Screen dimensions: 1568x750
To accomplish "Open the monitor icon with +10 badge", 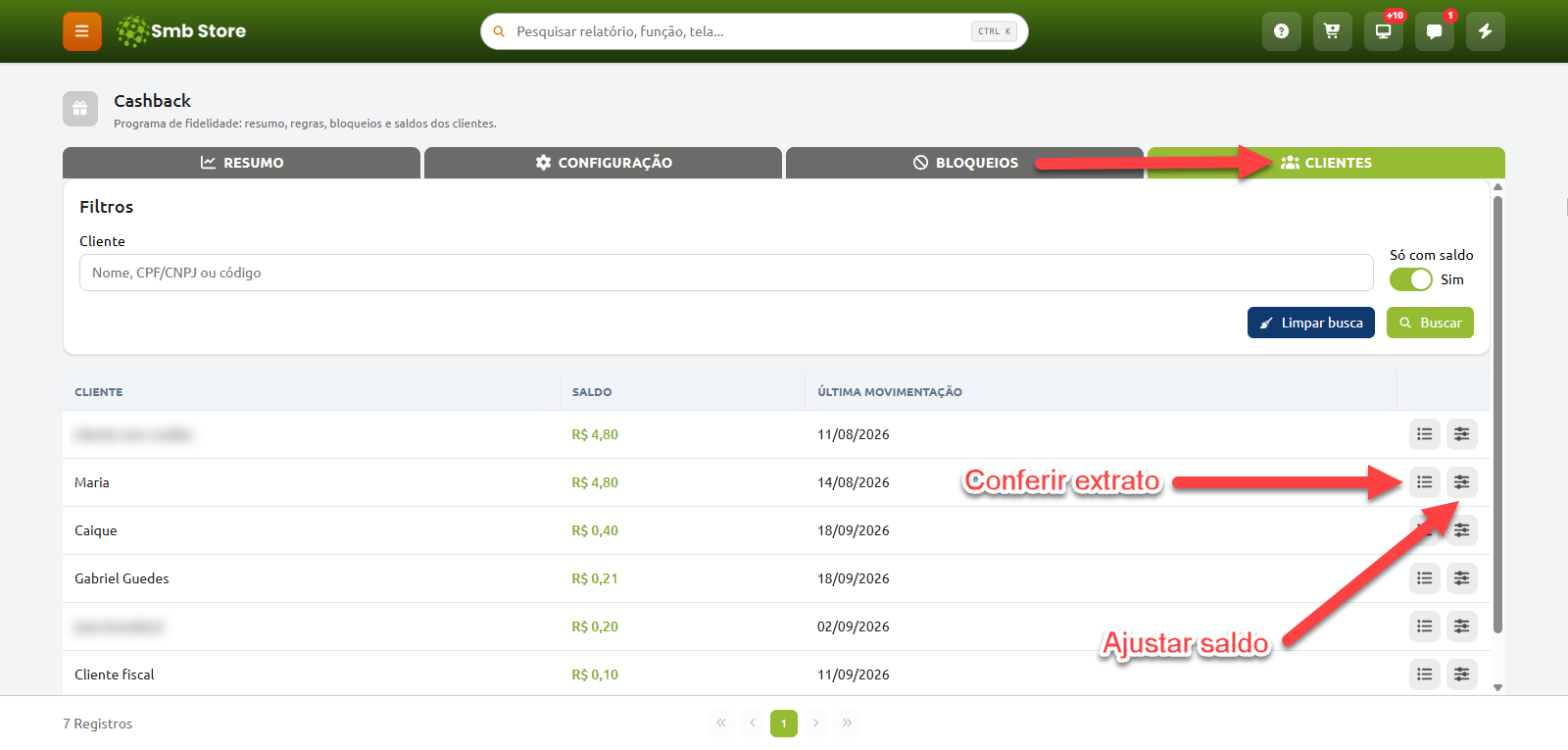I will click(x=1383, y=31).
